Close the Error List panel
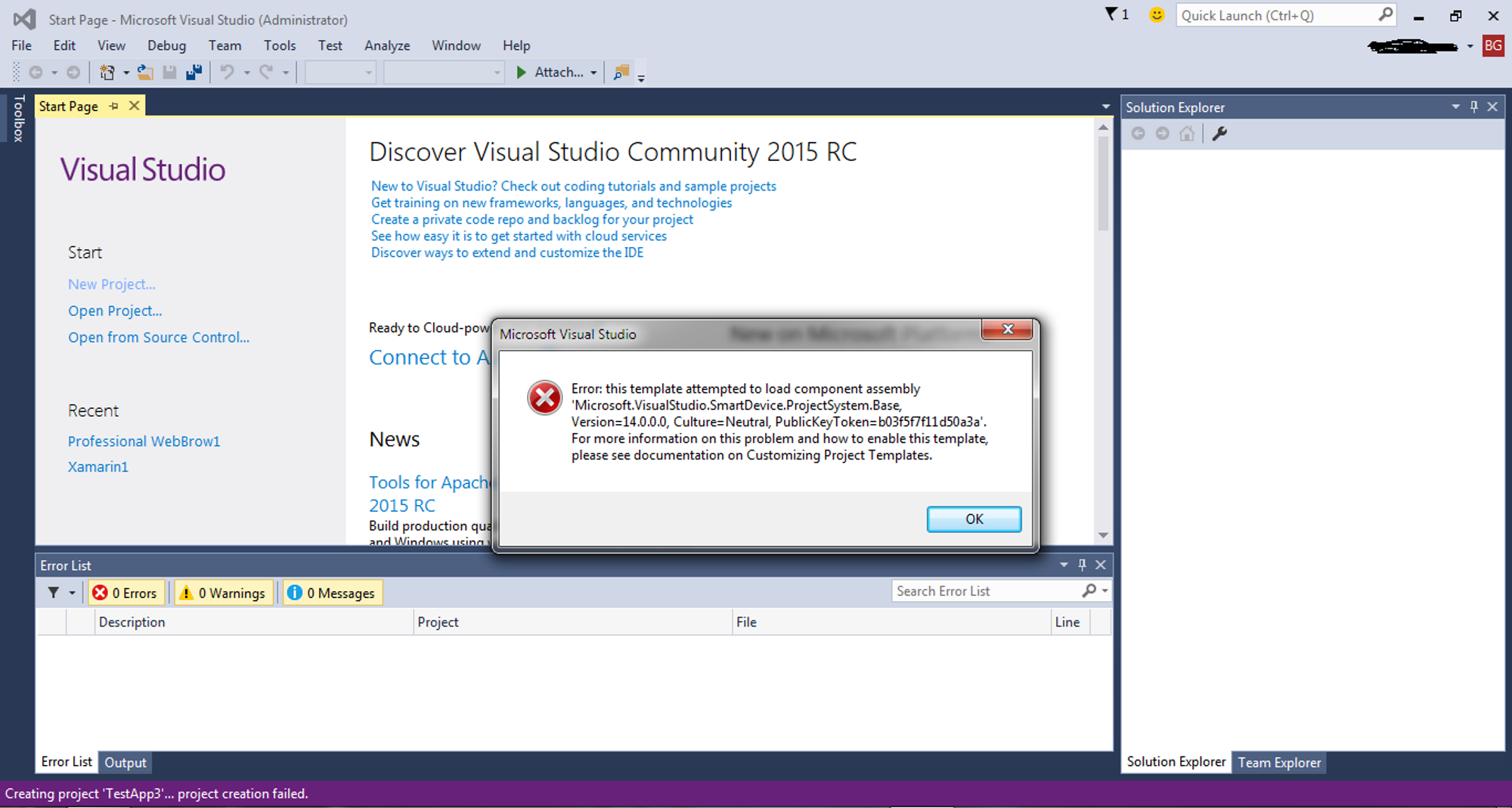The width and height of the screenshot is (1512, 808). tap(1101, 565)
